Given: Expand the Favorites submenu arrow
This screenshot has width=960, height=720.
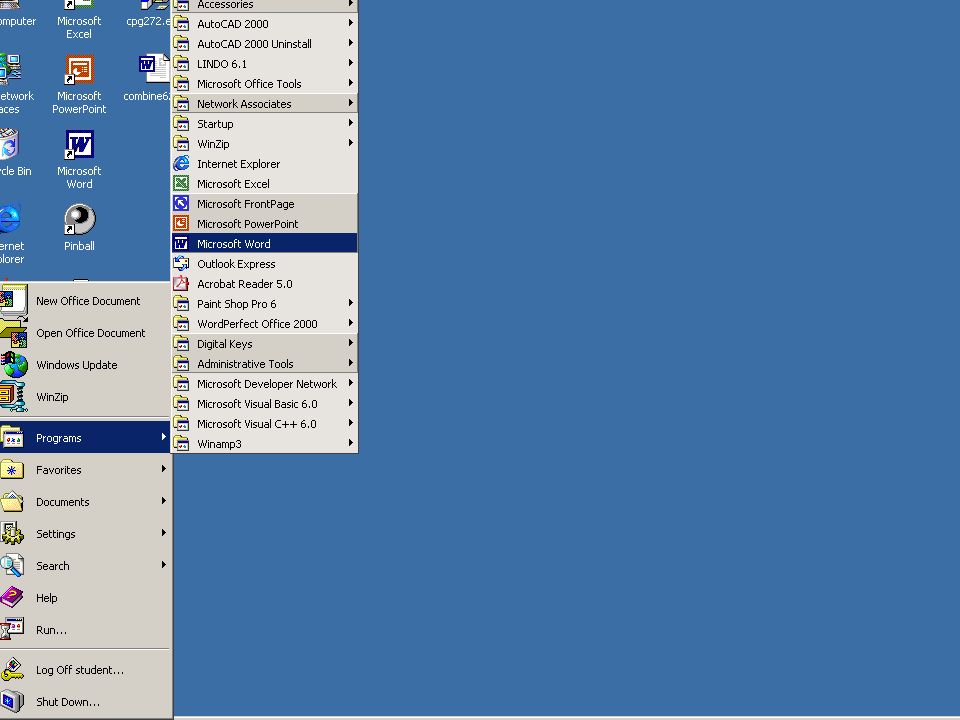Looking at the screenshot, I should 163,469.
